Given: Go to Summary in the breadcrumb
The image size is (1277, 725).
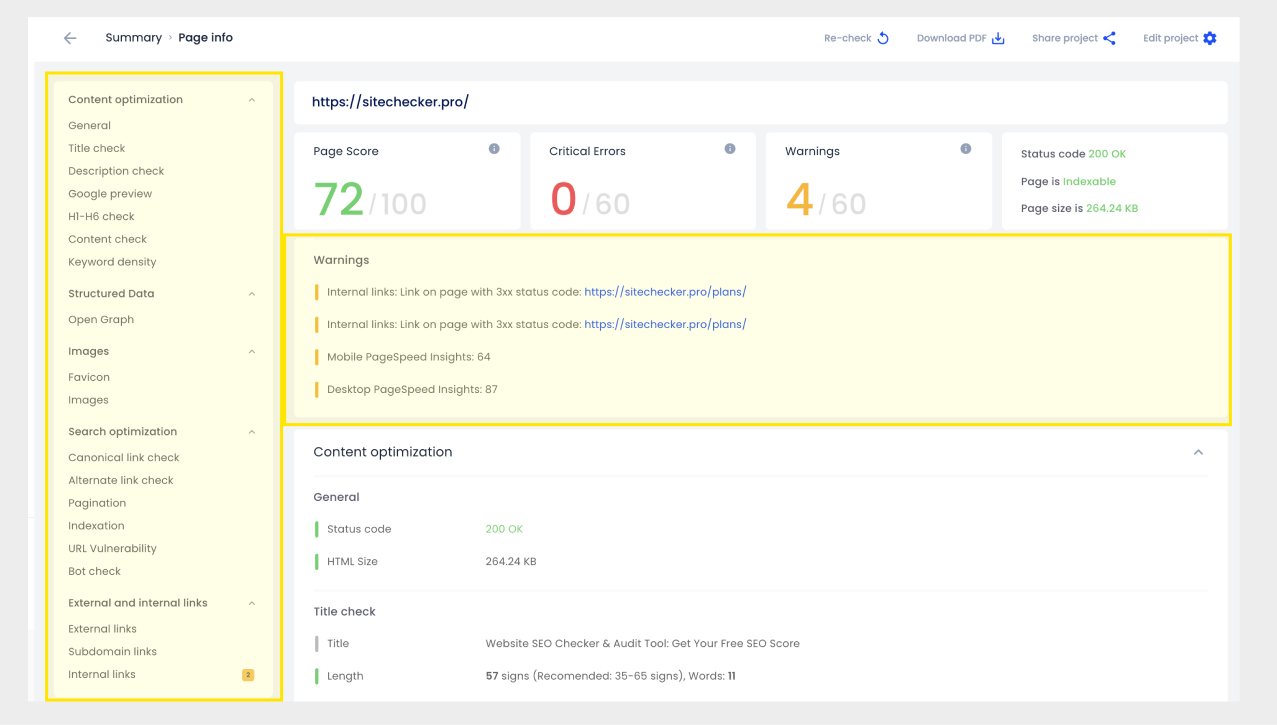Looking at the screenshot, I should [x=133, y=38].
